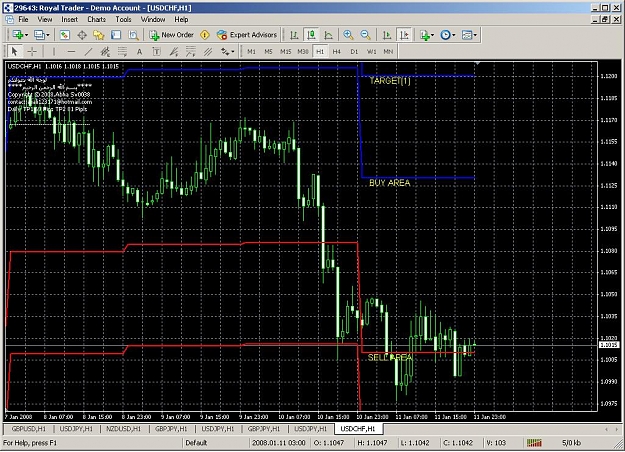Toggle chart auto scroll

387,35
